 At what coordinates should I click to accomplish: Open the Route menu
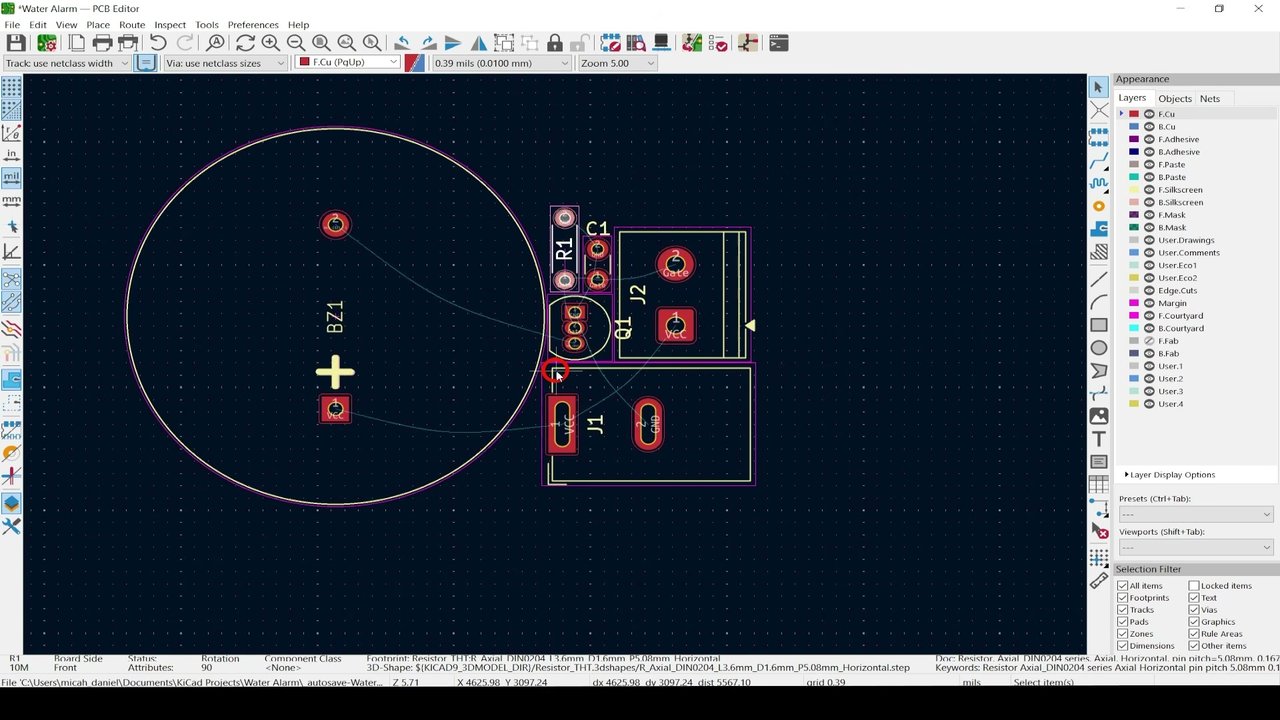point(132,24)
